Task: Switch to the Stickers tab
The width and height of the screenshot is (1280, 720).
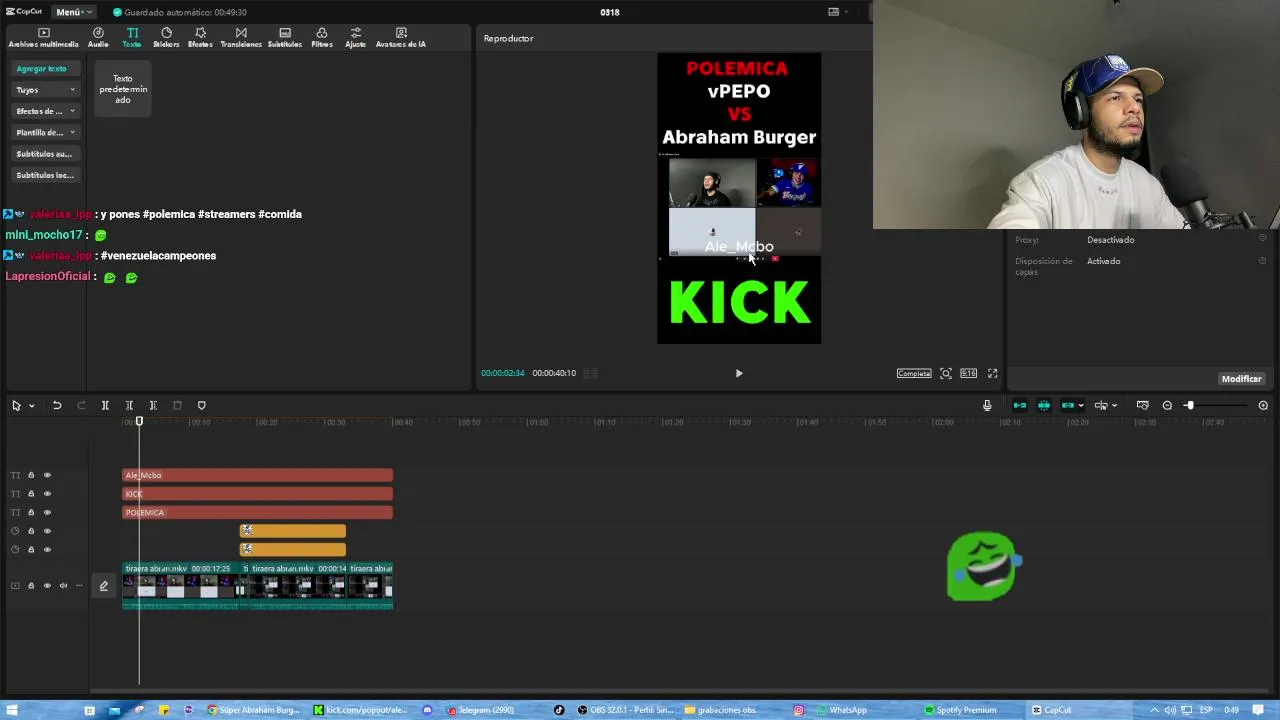Action: 166,38
